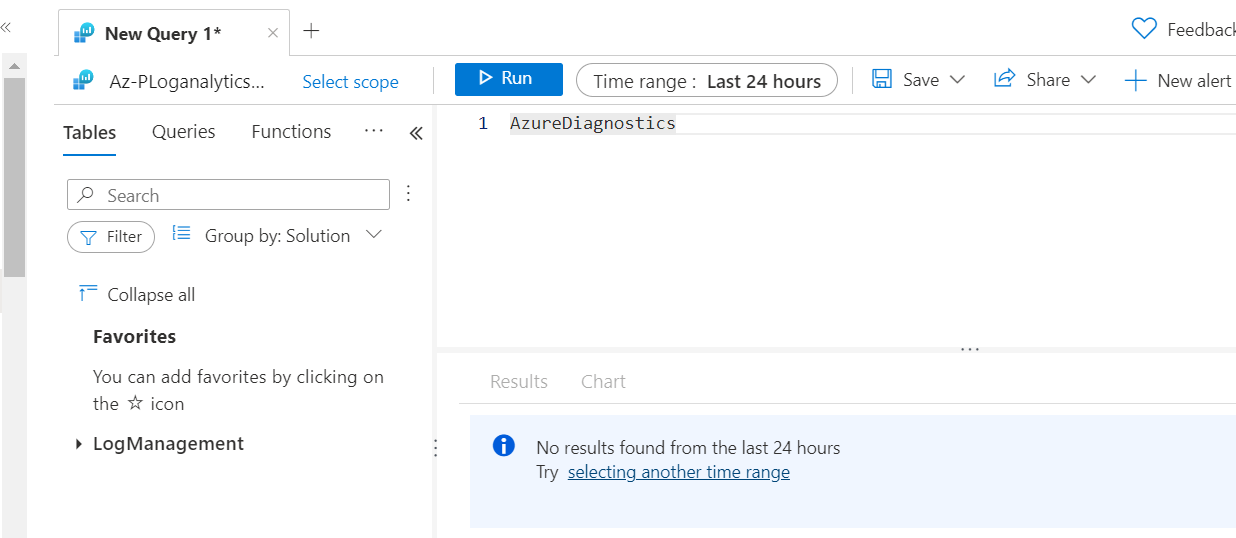Collapse the side panel with the double chevron
Image resolution: width=1236 pixels, height=538 pixels.
point(416,133)
